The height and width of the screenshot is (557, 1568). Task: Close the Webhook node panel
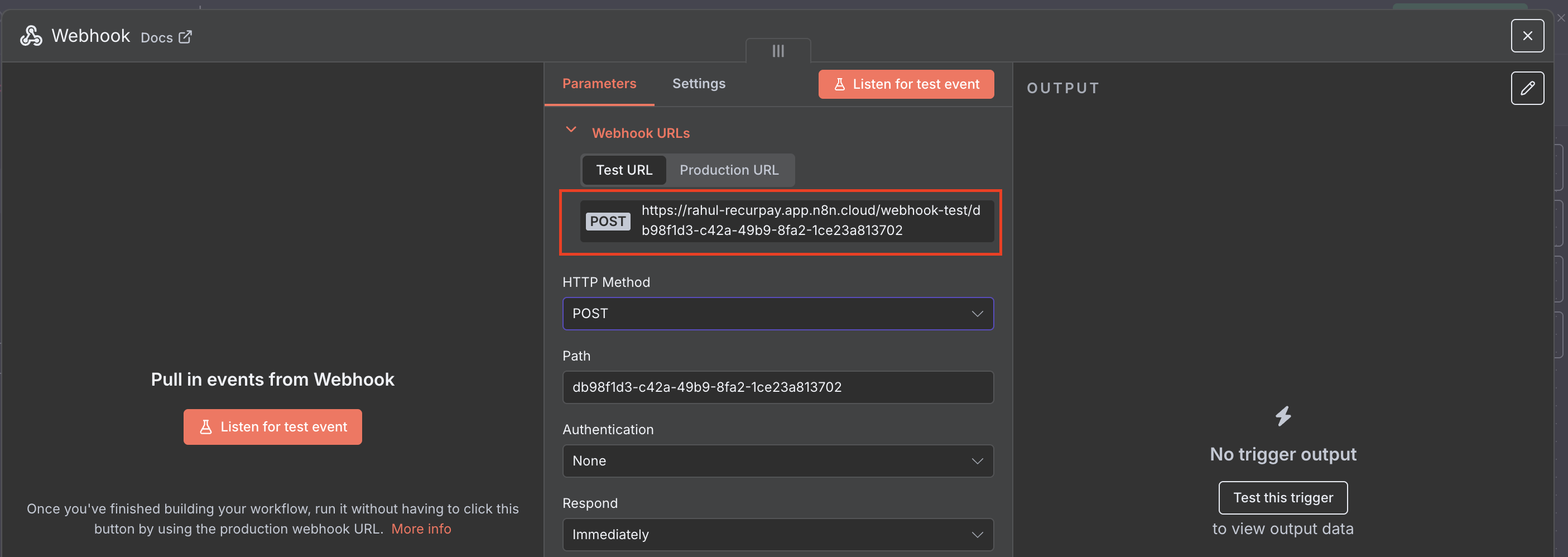[1527, 35]
